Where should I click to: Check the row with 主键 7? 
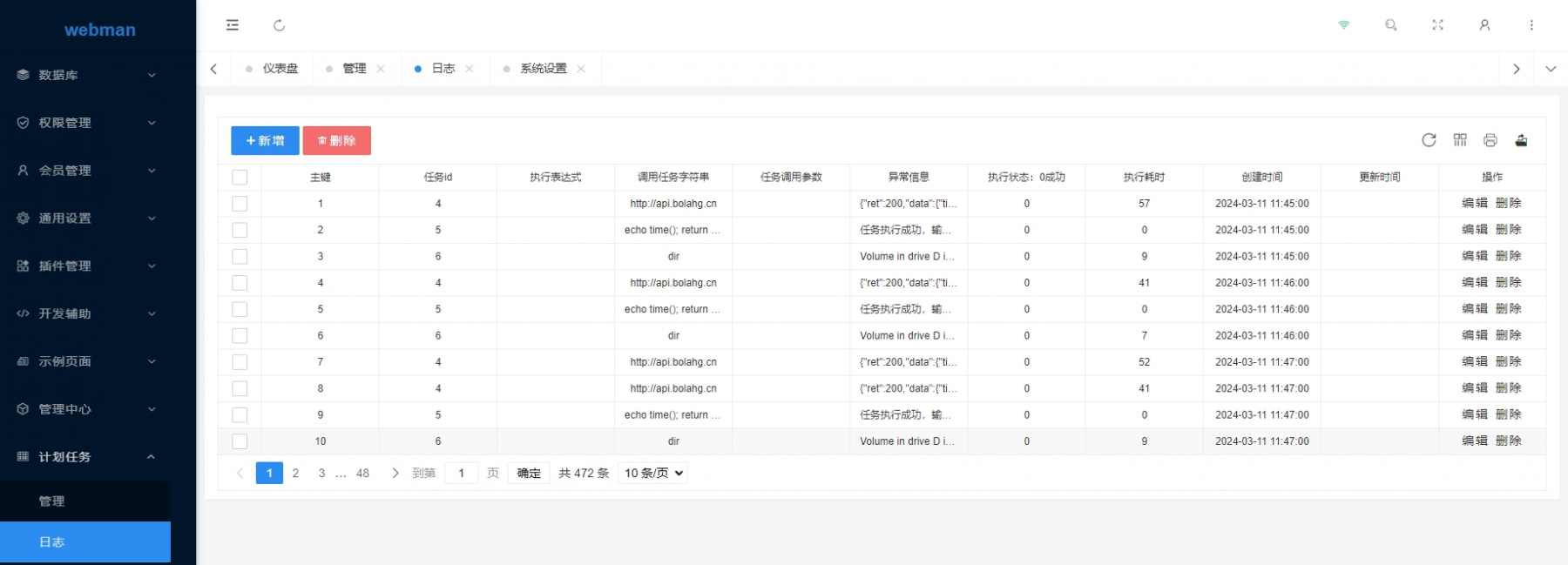point(240,362)
